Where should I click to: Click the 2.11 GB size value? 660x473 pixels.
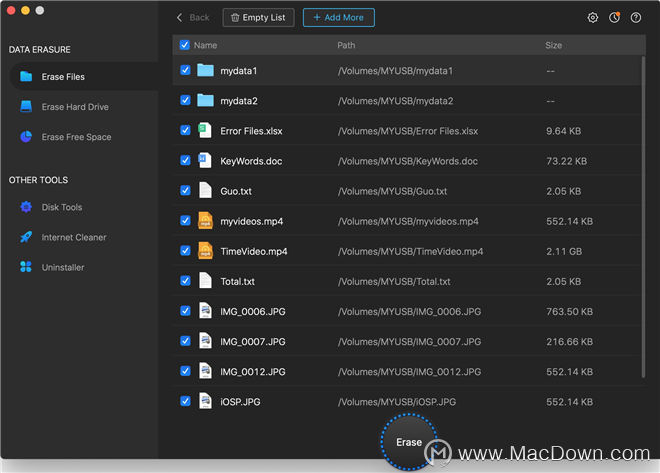pos(564,251)
